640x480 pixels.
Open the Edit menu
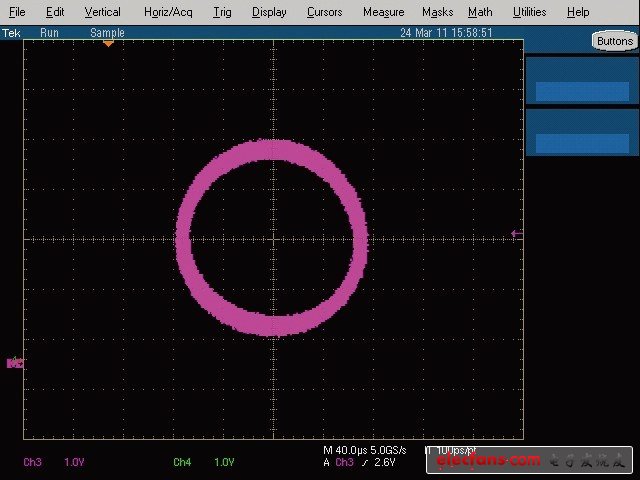coord(55,12)
